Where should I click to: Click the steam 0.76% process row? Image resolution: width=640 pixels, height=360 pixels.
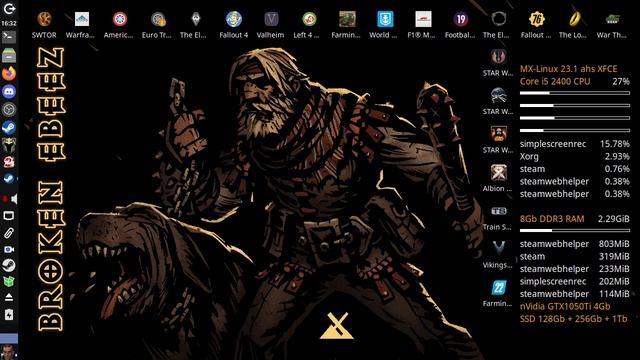click(x=575, y=169)
